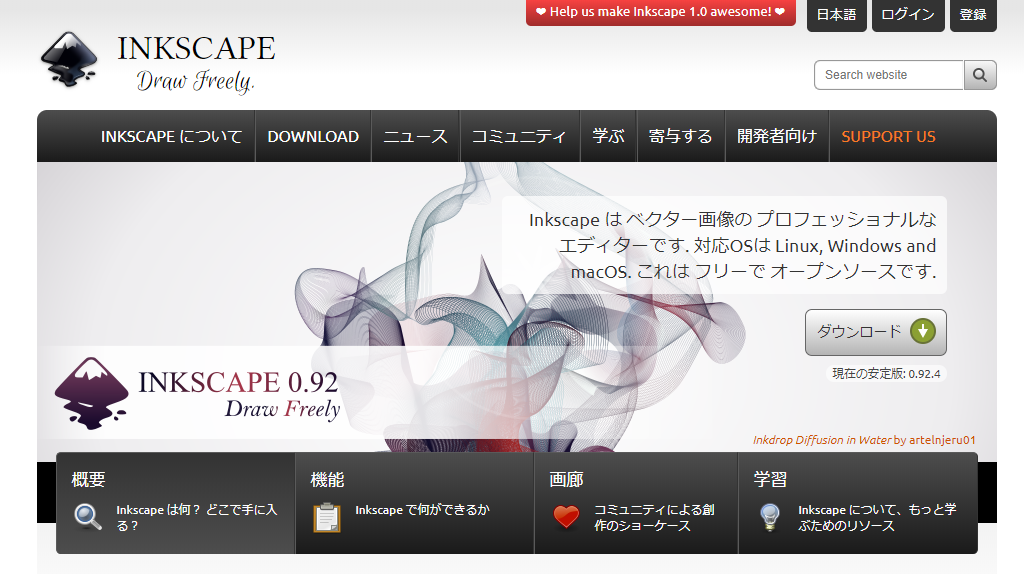Open the 日本語 language selector
The height and width of the screenshot is (574, 1024).
point(836,15)
